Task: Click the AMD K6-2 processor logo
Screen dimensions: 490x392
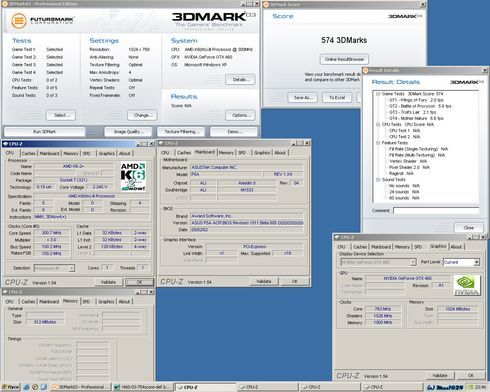Action: [133, 176]
